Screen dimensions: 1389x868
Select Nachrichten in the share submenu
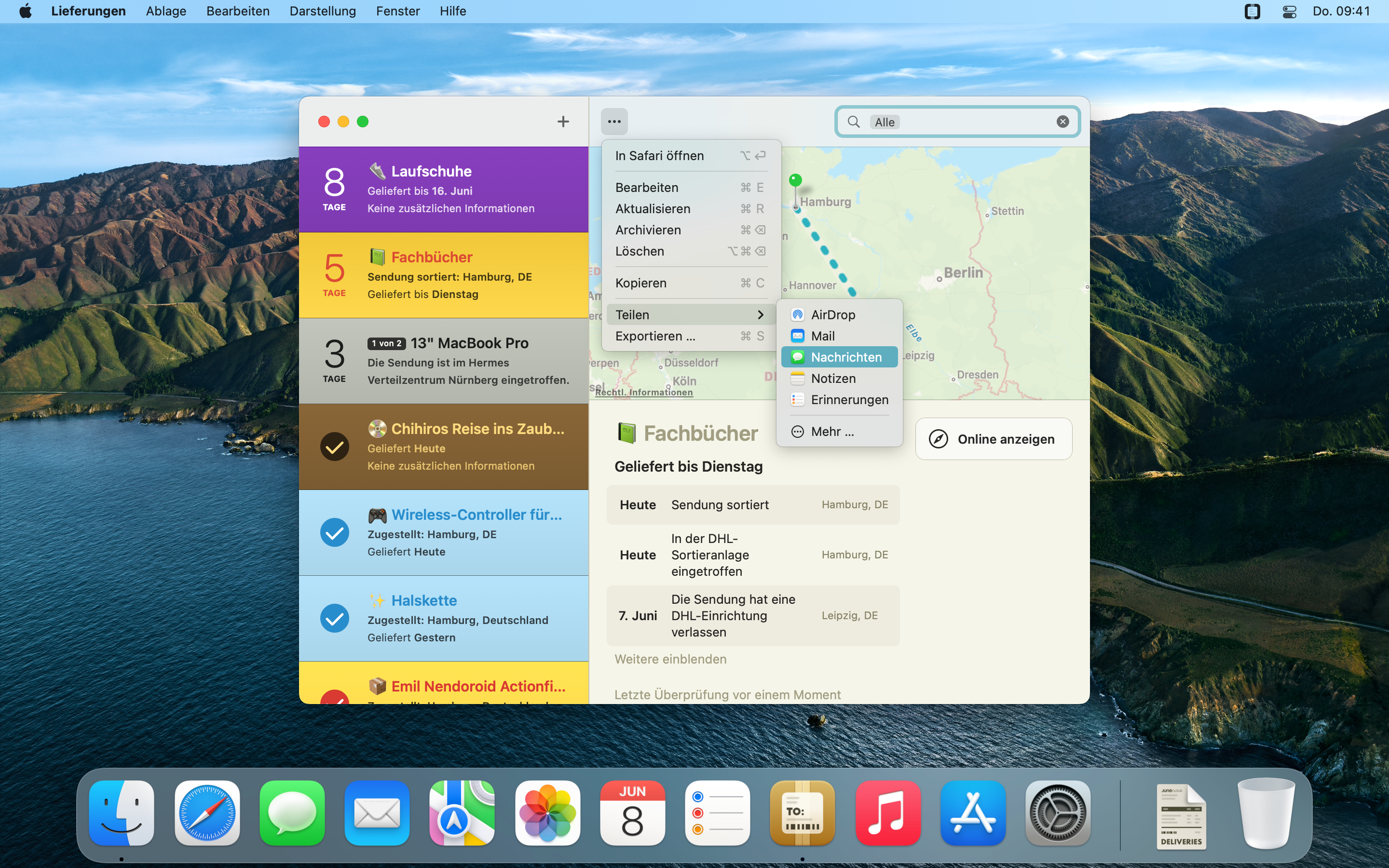click(839, 357)
